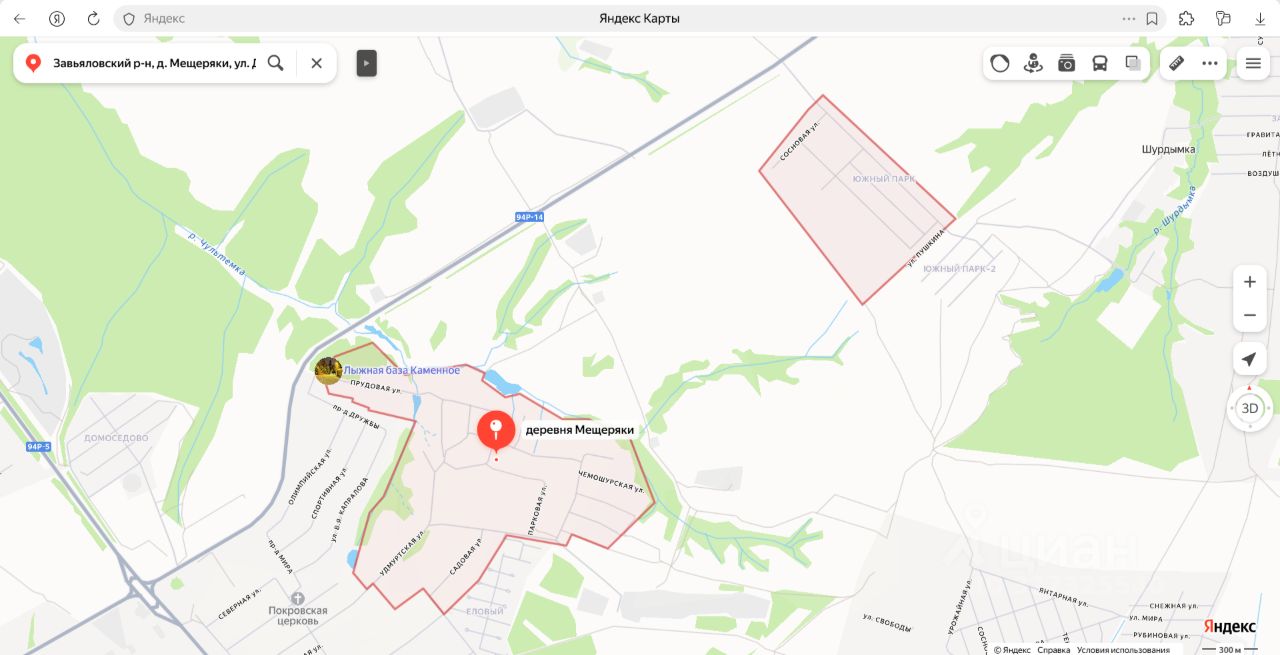Reload the page in browser toolbar

pos(93,18)
